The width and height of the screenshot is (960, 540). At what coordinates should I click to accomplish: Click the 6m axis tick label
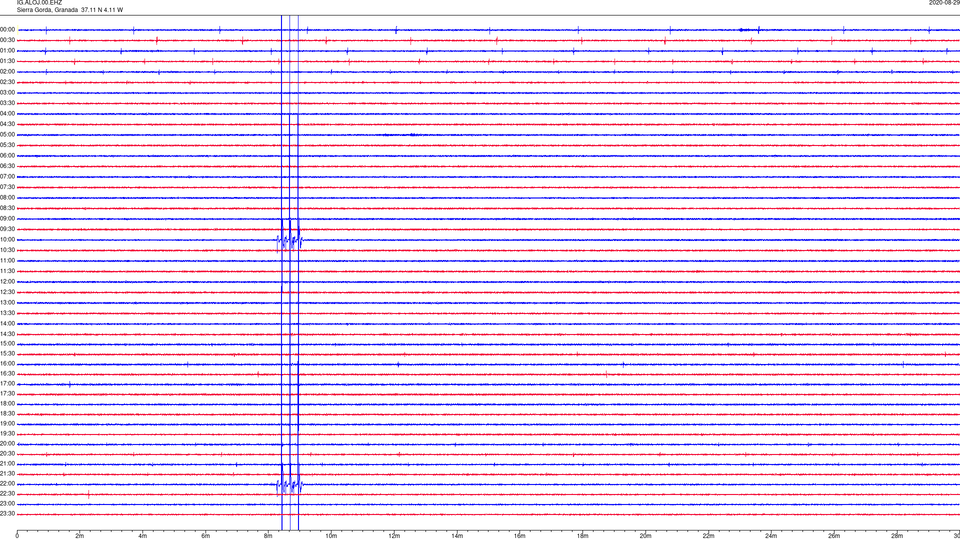click(x=206, y=536)
